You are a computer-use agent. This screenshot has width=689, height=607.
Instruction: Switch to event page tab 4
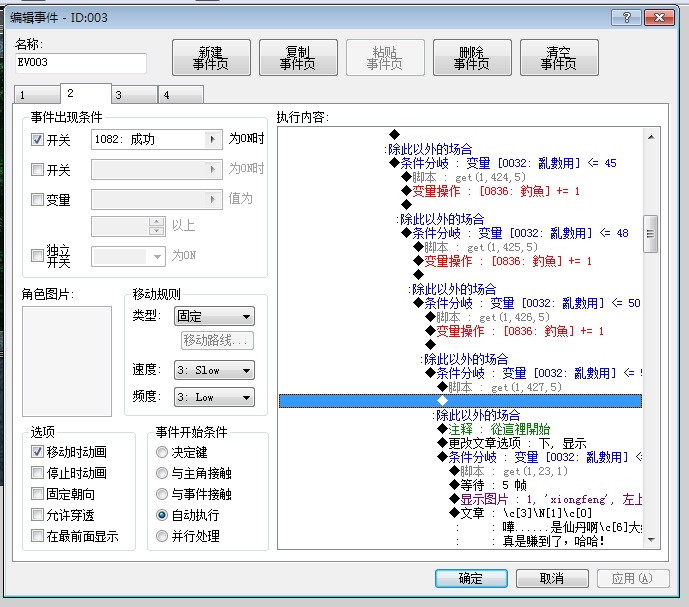point(181,95)
